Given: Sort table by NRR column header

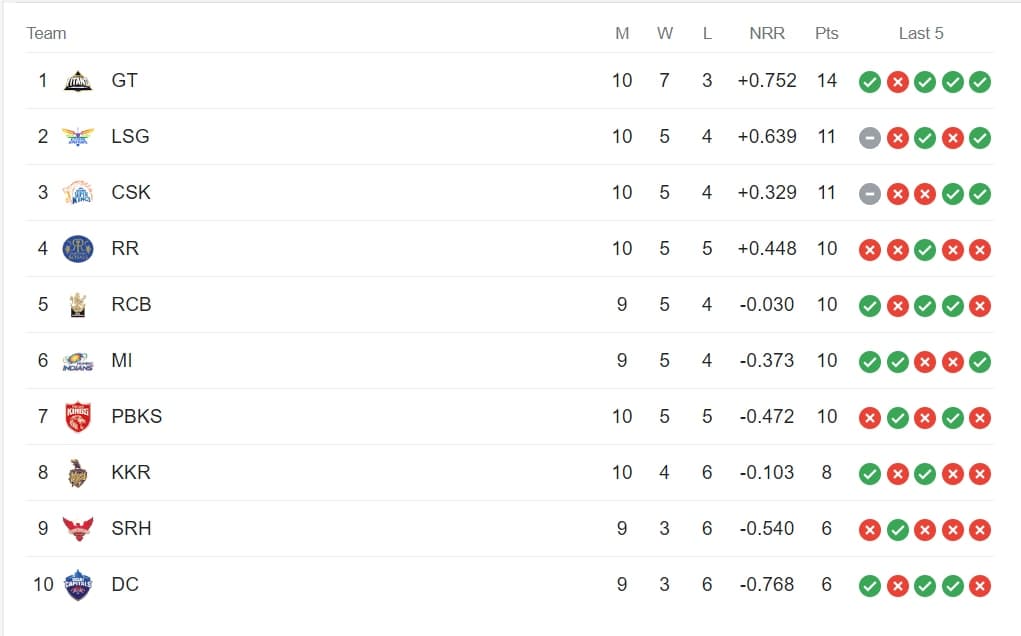Looking at the screenshot, I should [767, 33].
